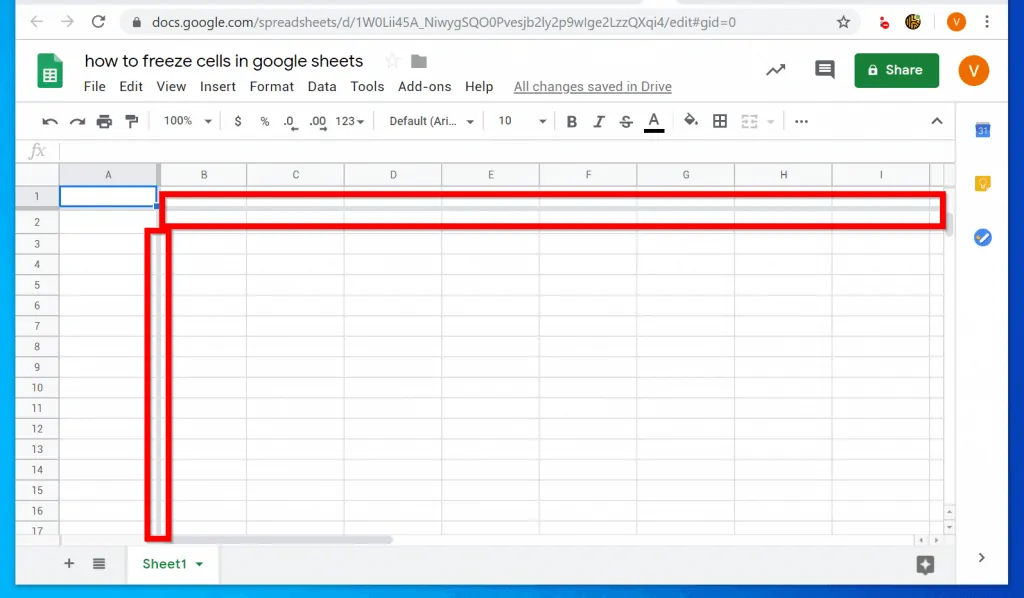Open the Google Calendar side panel icon
Screen dimensions: 1024x598
tap(982, 130)
